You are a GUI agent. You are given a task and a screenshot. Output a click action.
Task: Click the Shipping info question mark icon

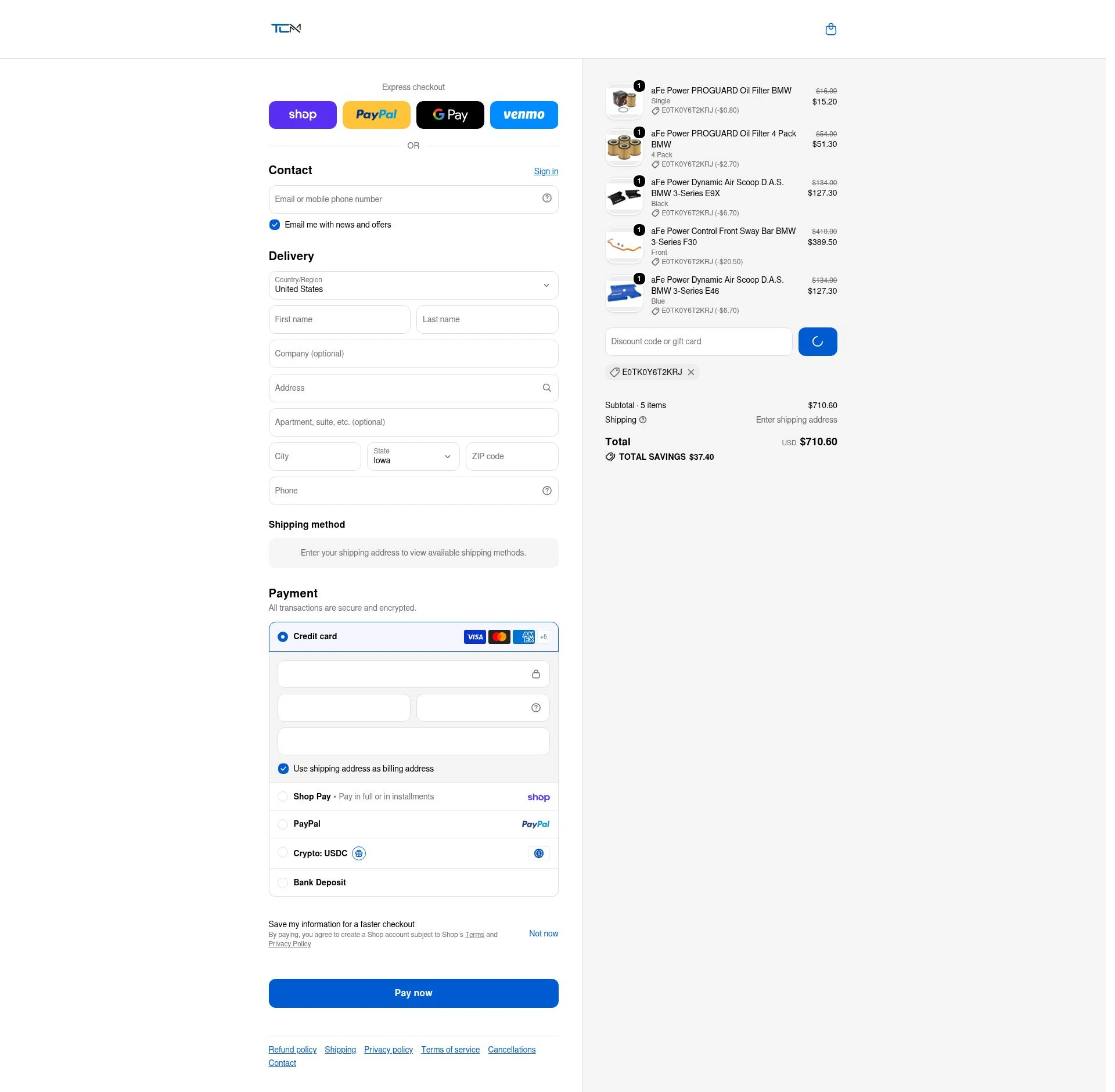(x=643, y=420)
